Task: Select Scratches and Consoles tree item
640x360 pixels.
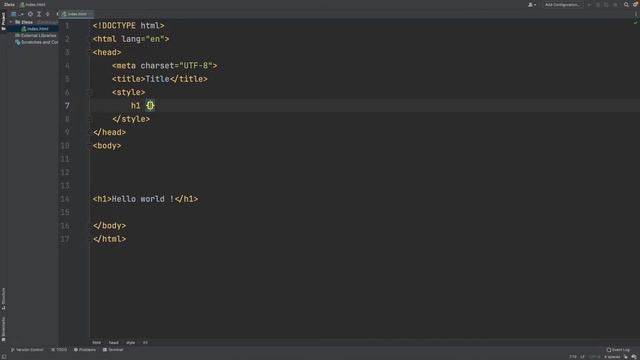Action: pyautogui.click(x=36, y=42)
